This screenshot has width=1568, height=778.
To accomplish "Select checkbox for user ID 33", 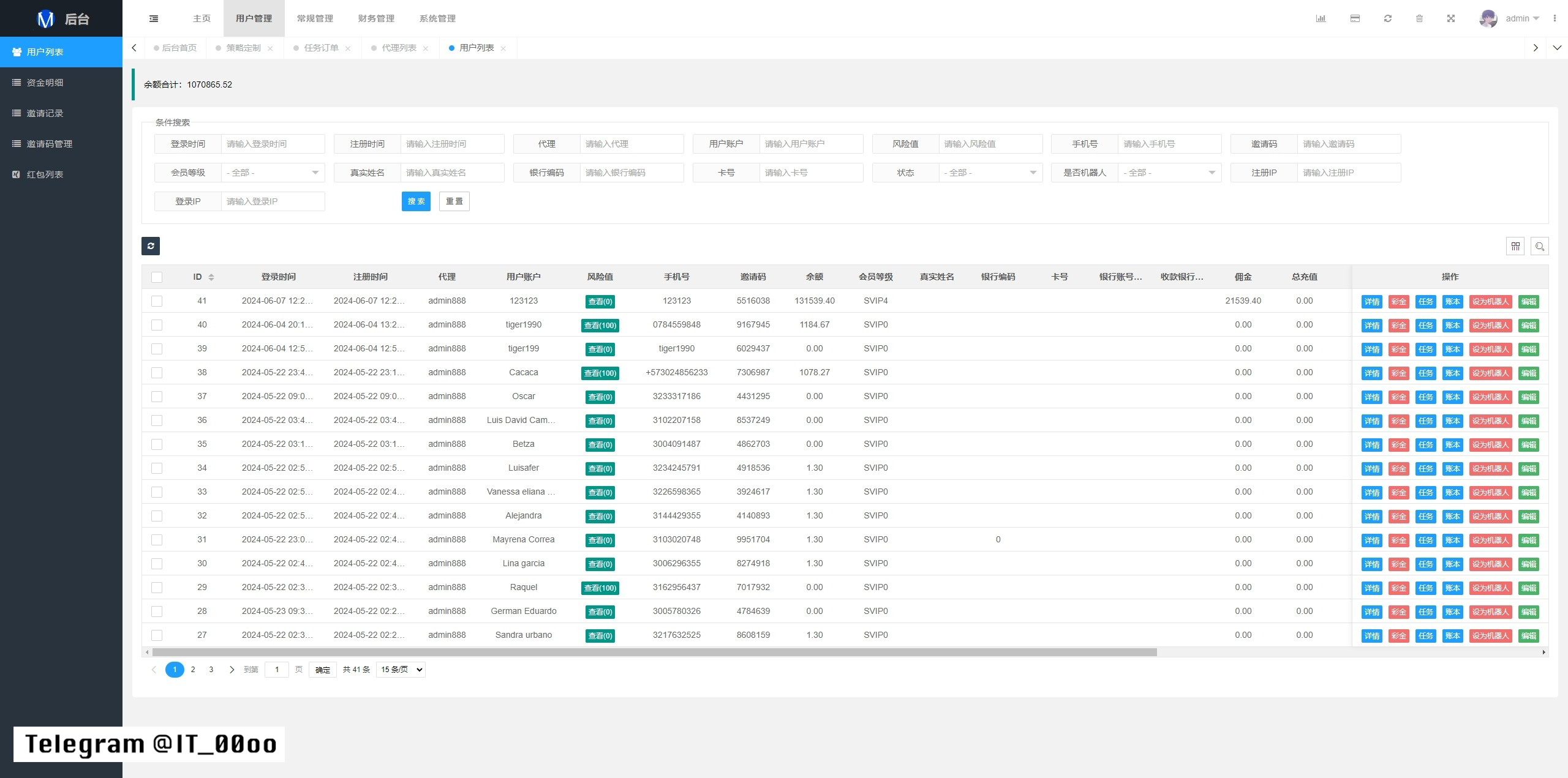I will pos(157,492).
